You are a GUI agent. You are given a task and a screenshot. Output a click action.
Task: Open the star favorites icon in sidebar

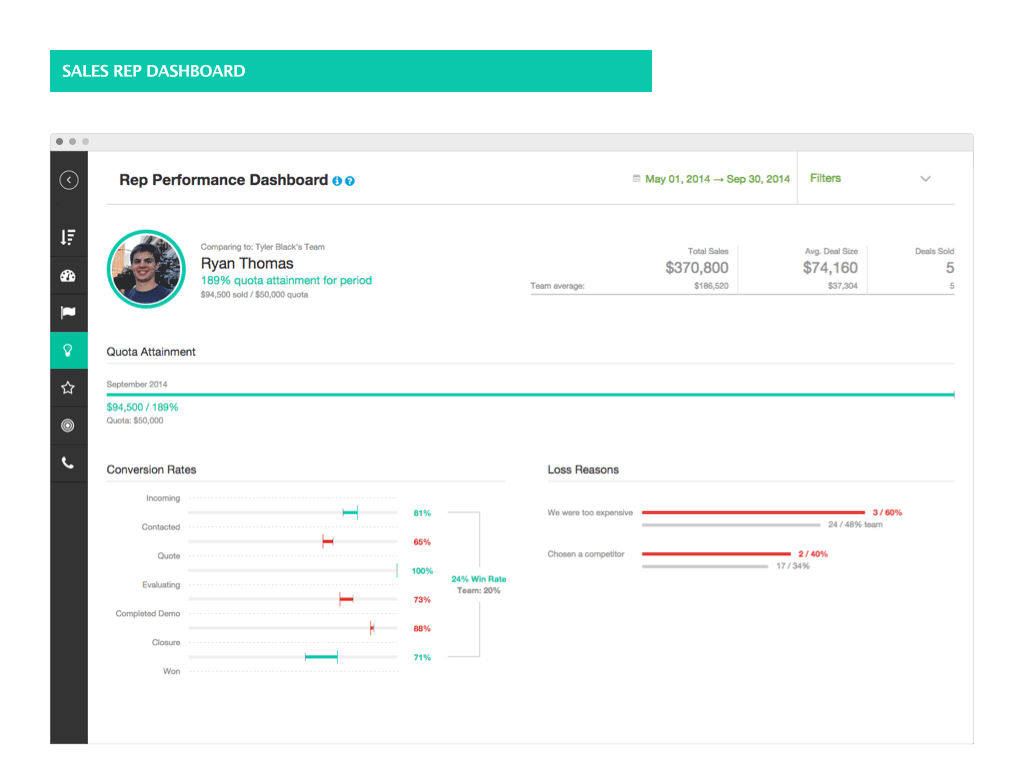pos(68,387)
